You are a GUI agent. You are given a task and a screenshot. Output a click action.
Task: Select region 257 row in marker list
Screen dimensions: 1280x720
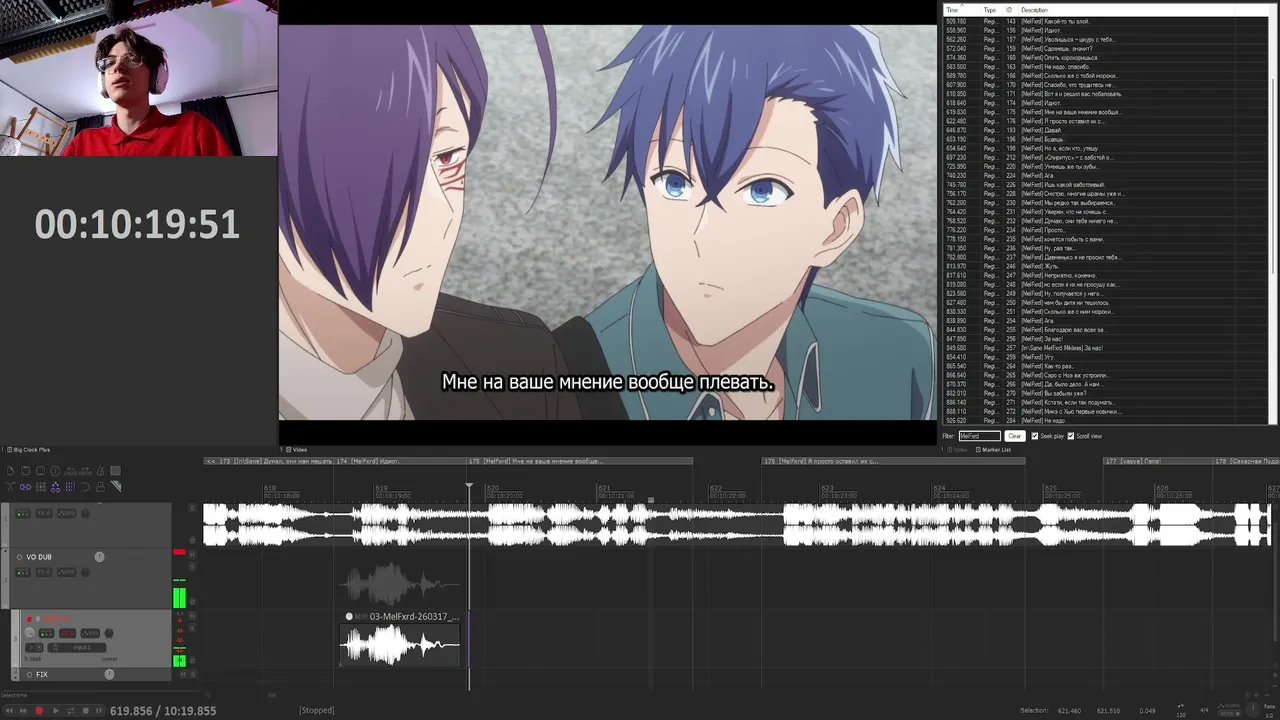pyautogui.click(x=1106, y=348)
